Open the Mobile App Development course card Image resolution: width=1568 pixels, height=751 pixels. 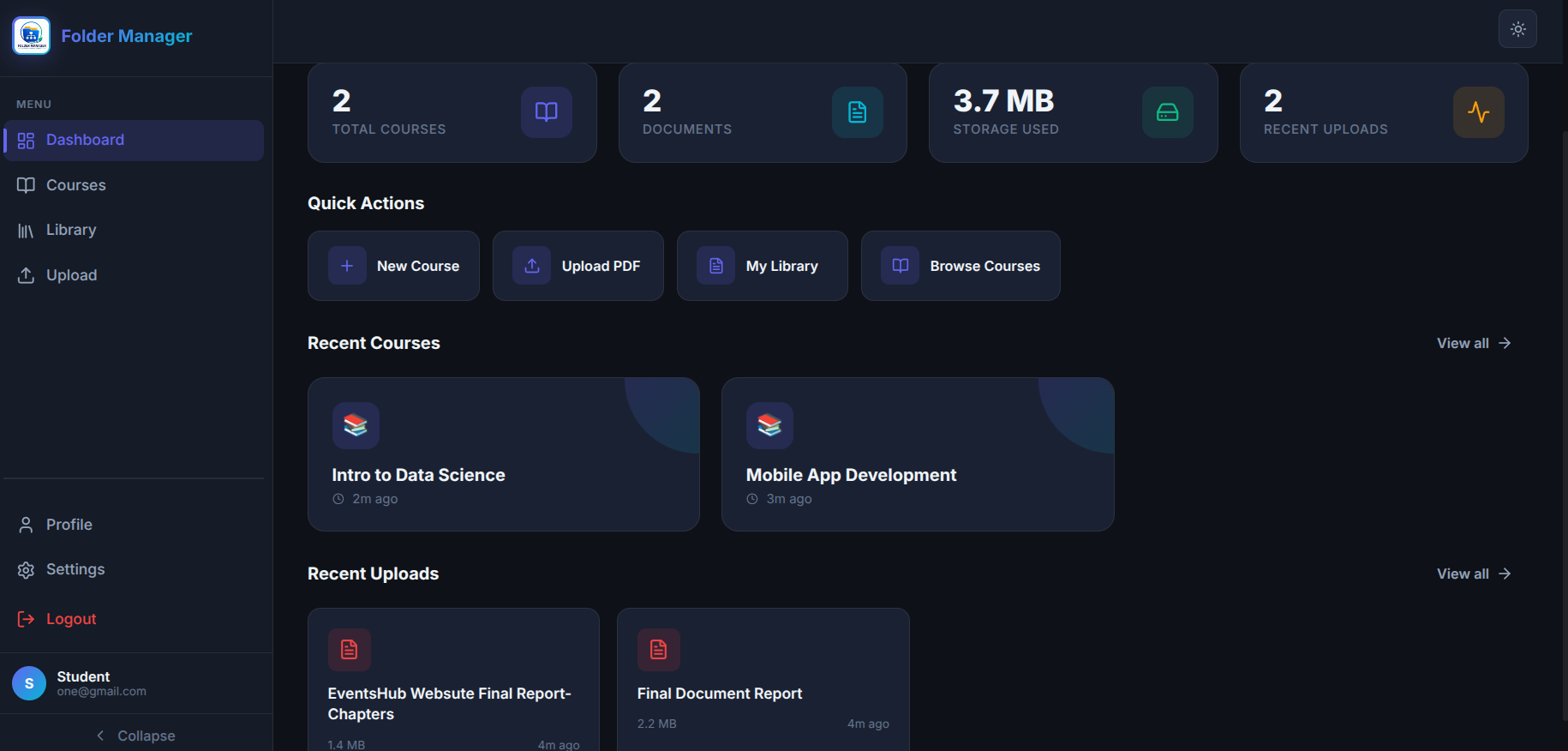(x=918, y=454)
